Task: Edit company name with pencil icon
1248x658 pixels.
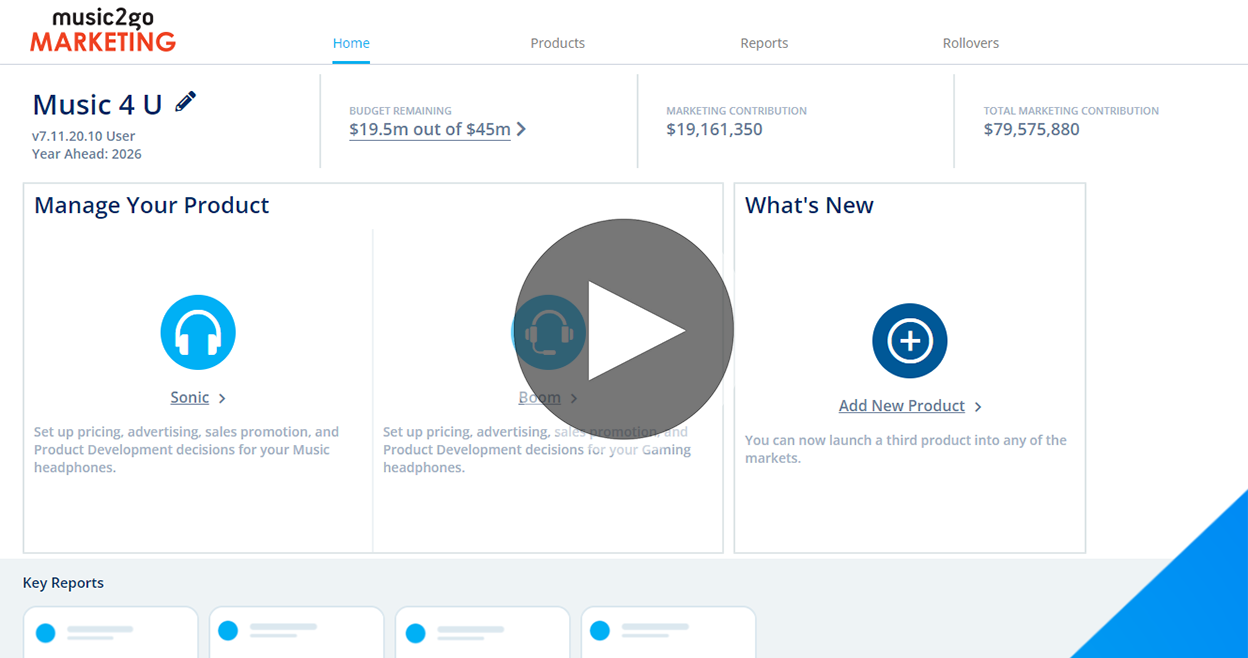Action: [x=185, y=102]
